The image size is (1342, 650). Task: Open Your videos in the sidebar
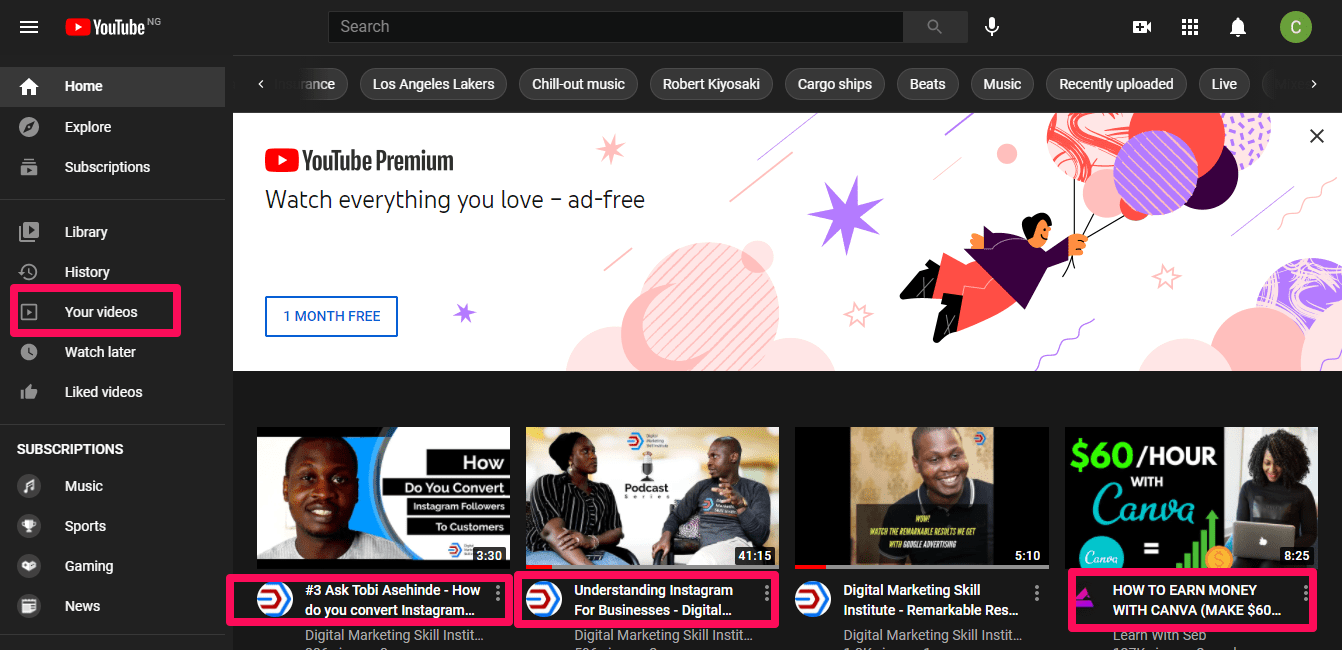point(100,312)
